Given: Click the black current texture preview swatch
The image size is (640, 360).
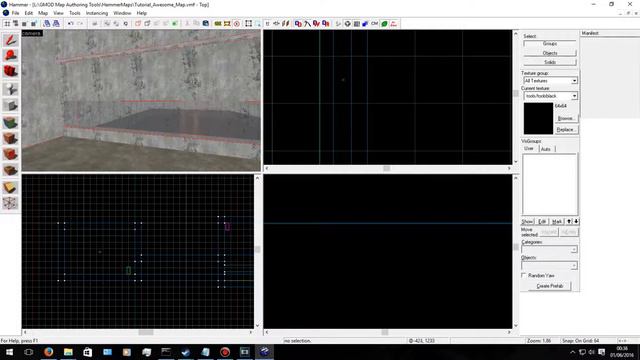Looking at the screenshot, I should pos(538,118).
